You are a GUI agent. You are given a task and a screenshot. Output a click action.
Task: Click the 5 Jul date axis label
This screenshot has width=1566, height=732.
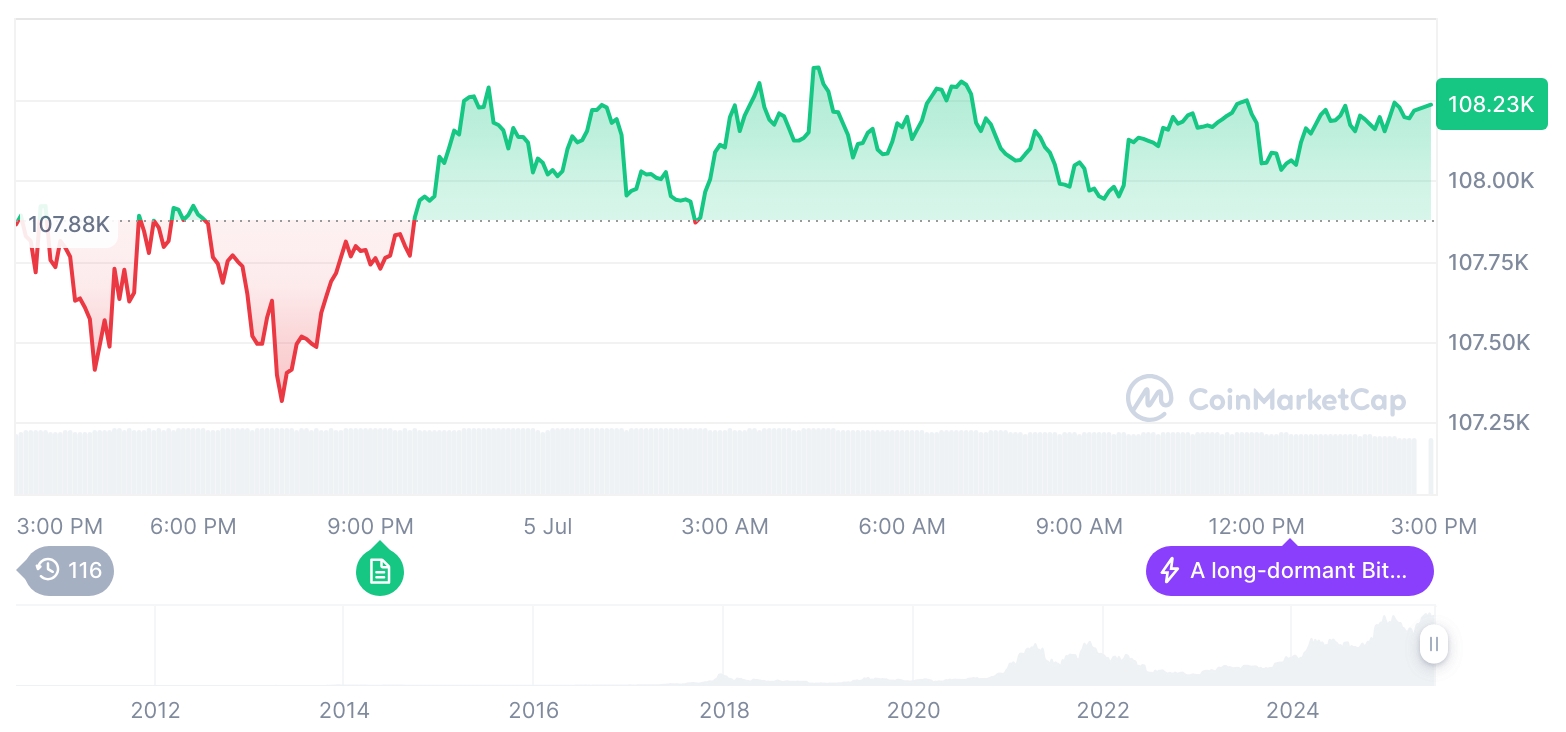[548, 526]
